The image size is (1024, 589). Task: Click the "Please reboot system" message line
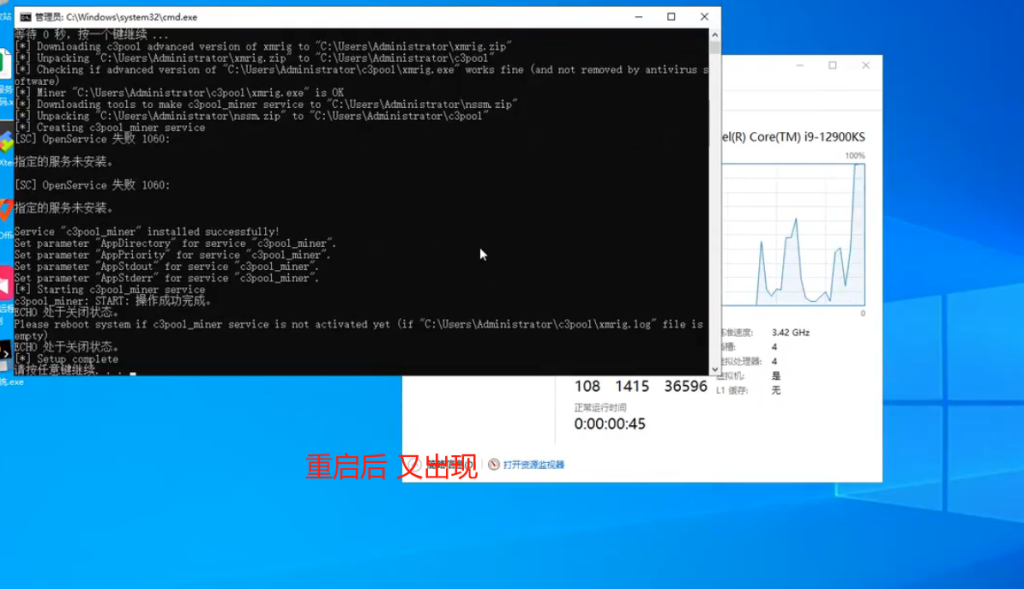pyautogui.click(x=359, y=330)
